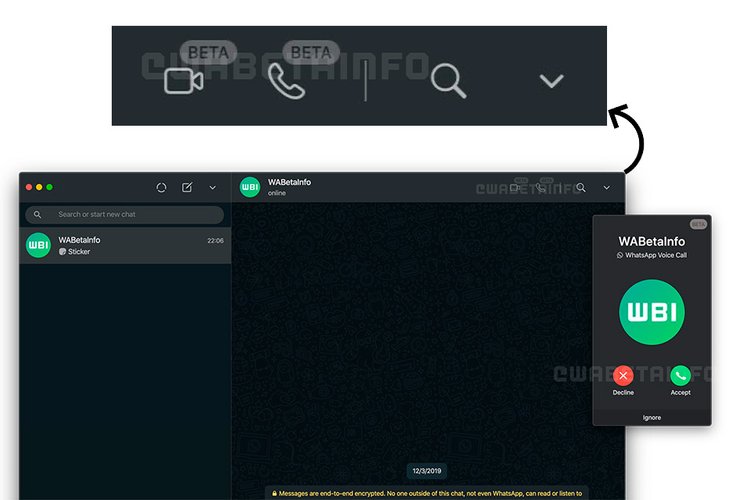Decline the incoming WhatsApp voice call
Image resolution: width=750 pixels, height=500 pixels.
click(x=623, y=376)
